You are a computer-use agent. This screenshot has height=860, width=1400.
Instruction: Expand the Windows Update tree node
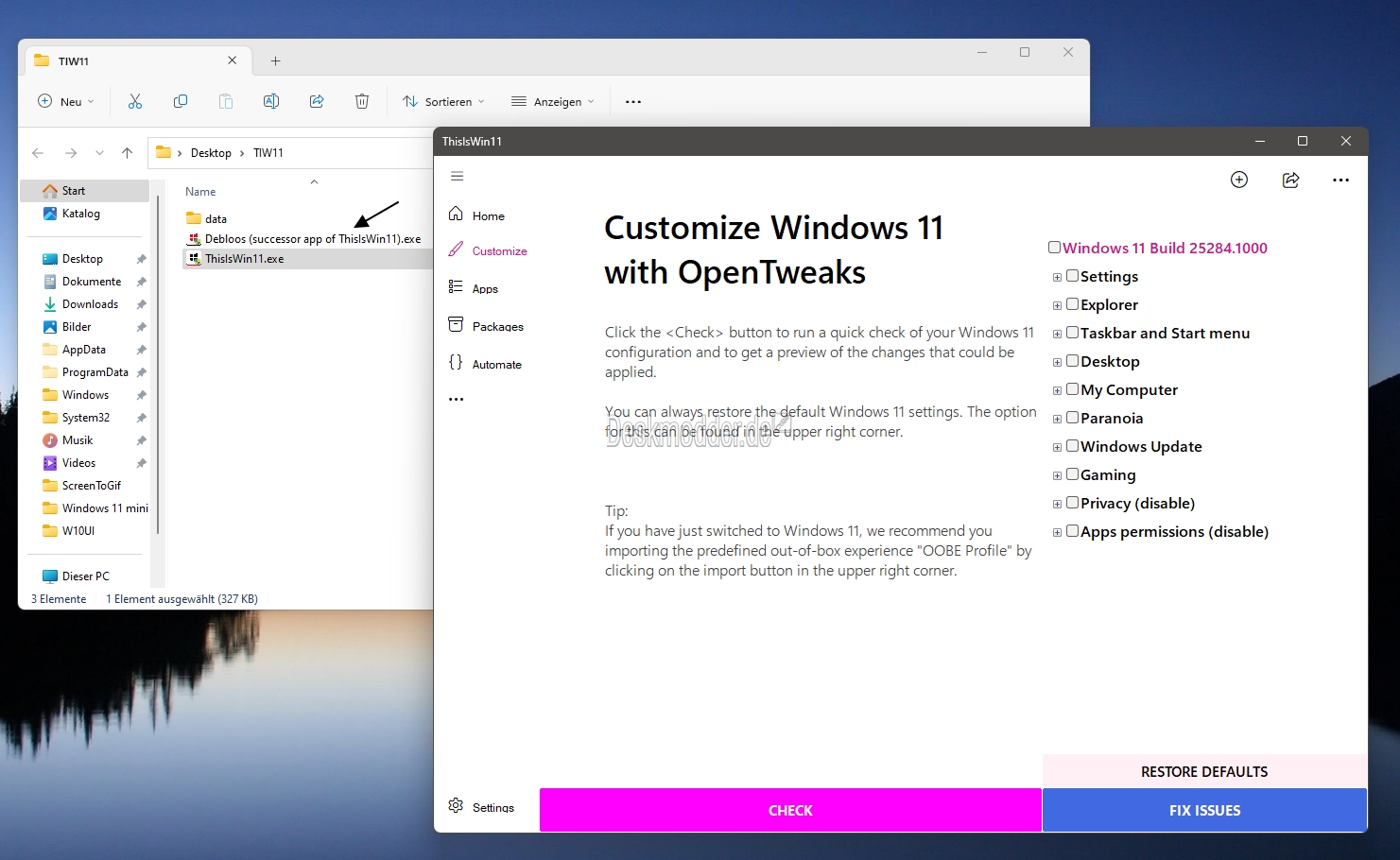[x=1057, y=447]
